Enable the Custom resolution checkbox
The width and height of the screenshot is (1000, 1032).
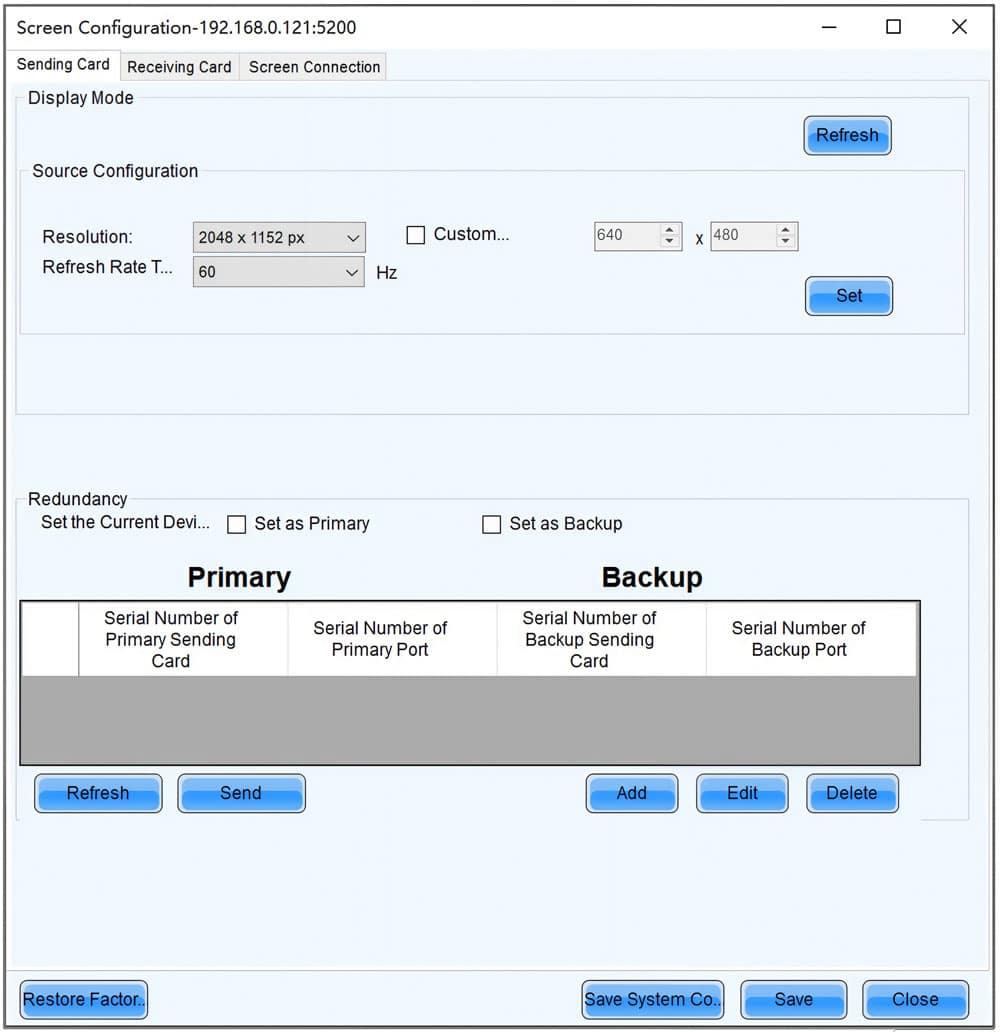tap(415, 235)
